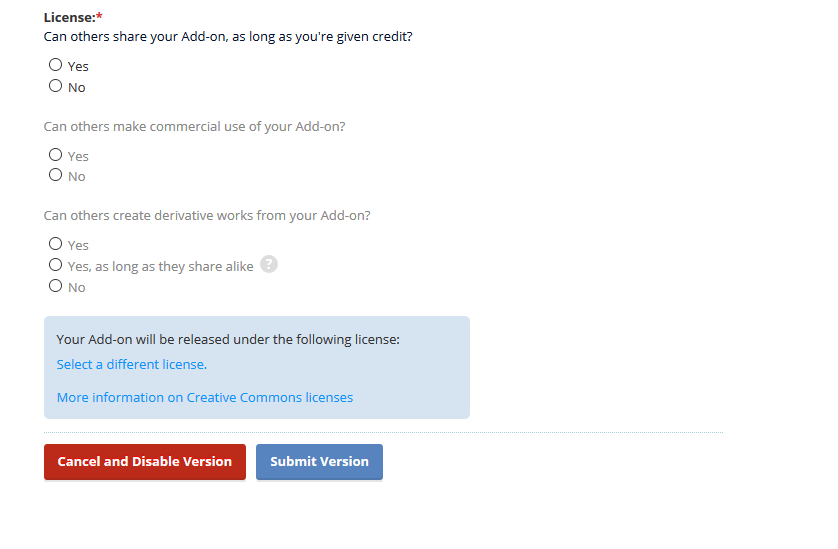Click the 'No' label text under derivative works

click(x=76, y=288)
